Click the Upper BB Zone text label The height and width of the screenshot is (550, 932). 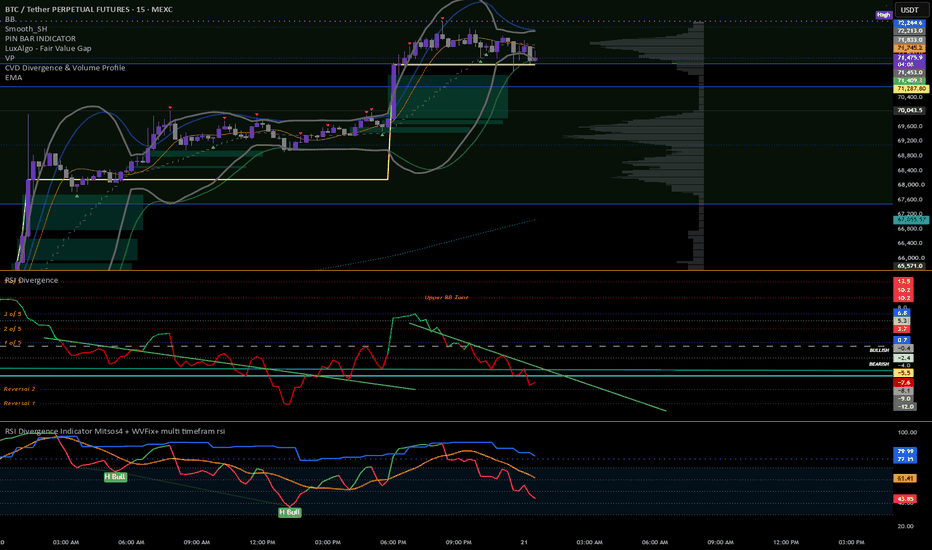pos(446,297)
